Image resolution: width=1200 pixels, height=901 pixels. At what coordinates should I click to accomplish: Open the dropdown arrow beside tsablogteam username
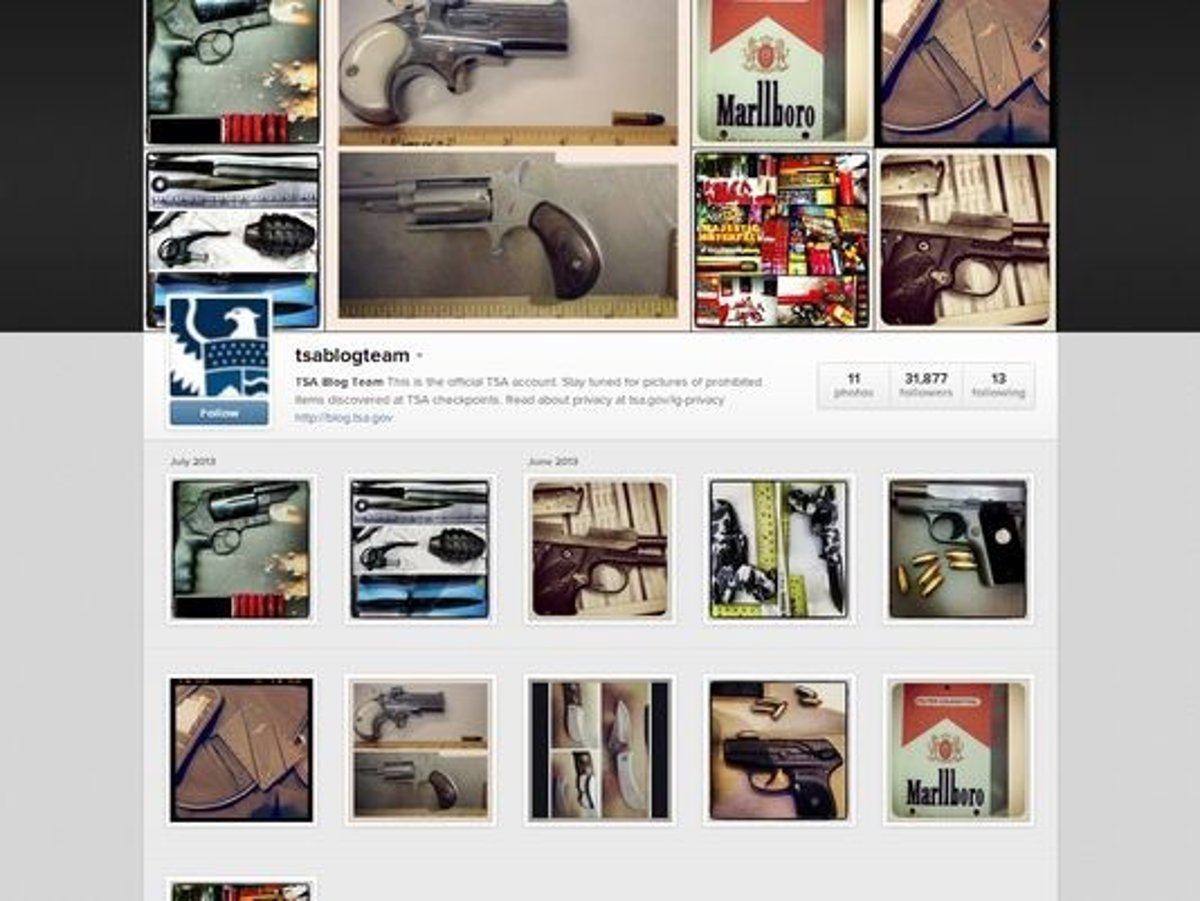point(420,356)
